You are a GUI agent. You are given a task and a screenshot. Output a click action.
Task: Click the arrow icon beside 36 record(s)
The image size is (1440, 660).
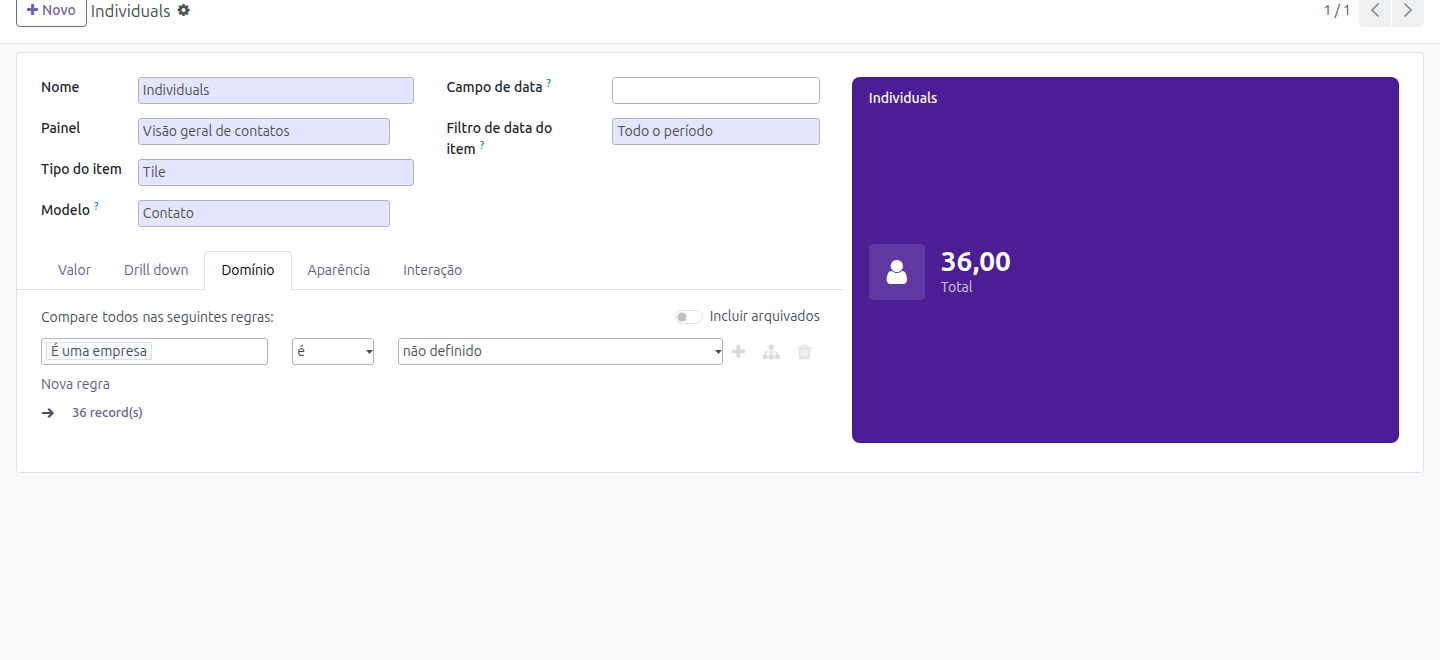[x=48, y=412]
